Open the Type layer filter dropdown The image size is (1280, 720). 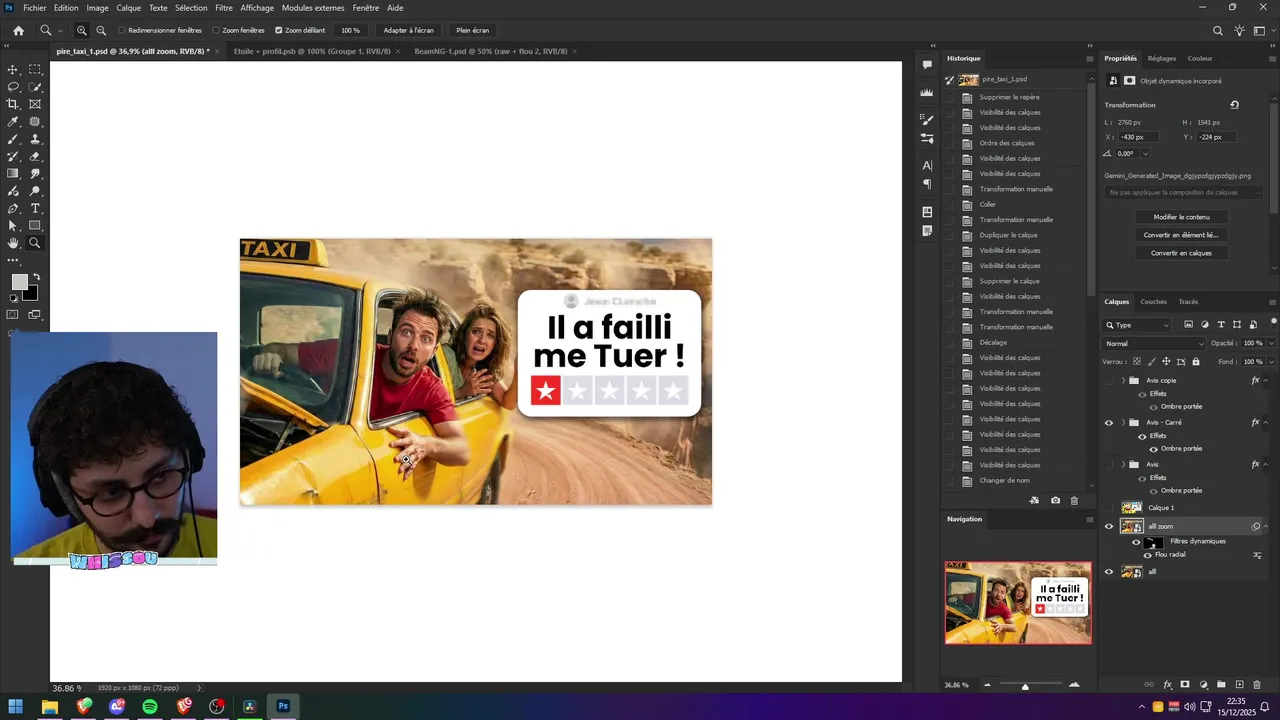click(x=1137, y=325)
